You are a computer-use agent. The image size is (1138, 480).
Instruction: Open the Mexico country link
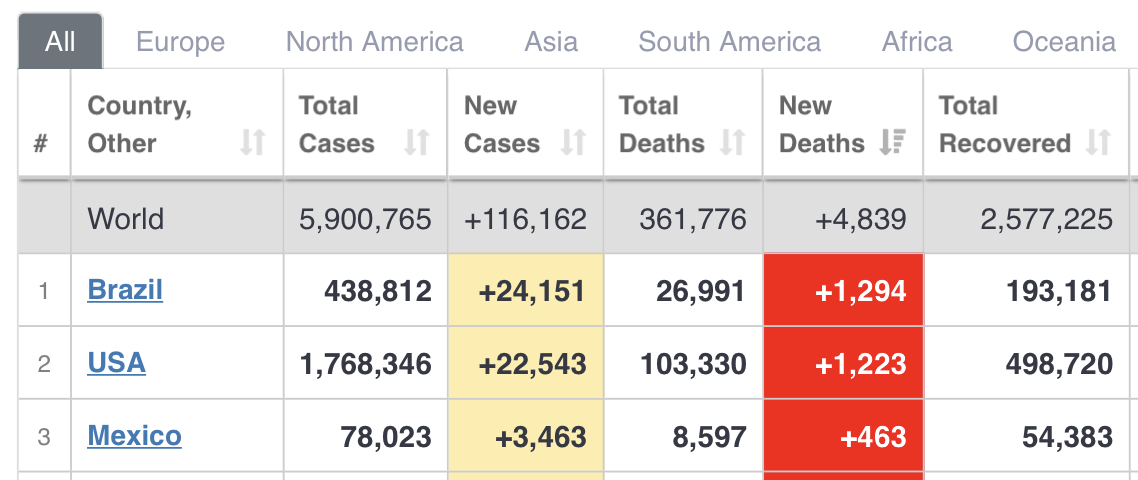click(134, 436)
